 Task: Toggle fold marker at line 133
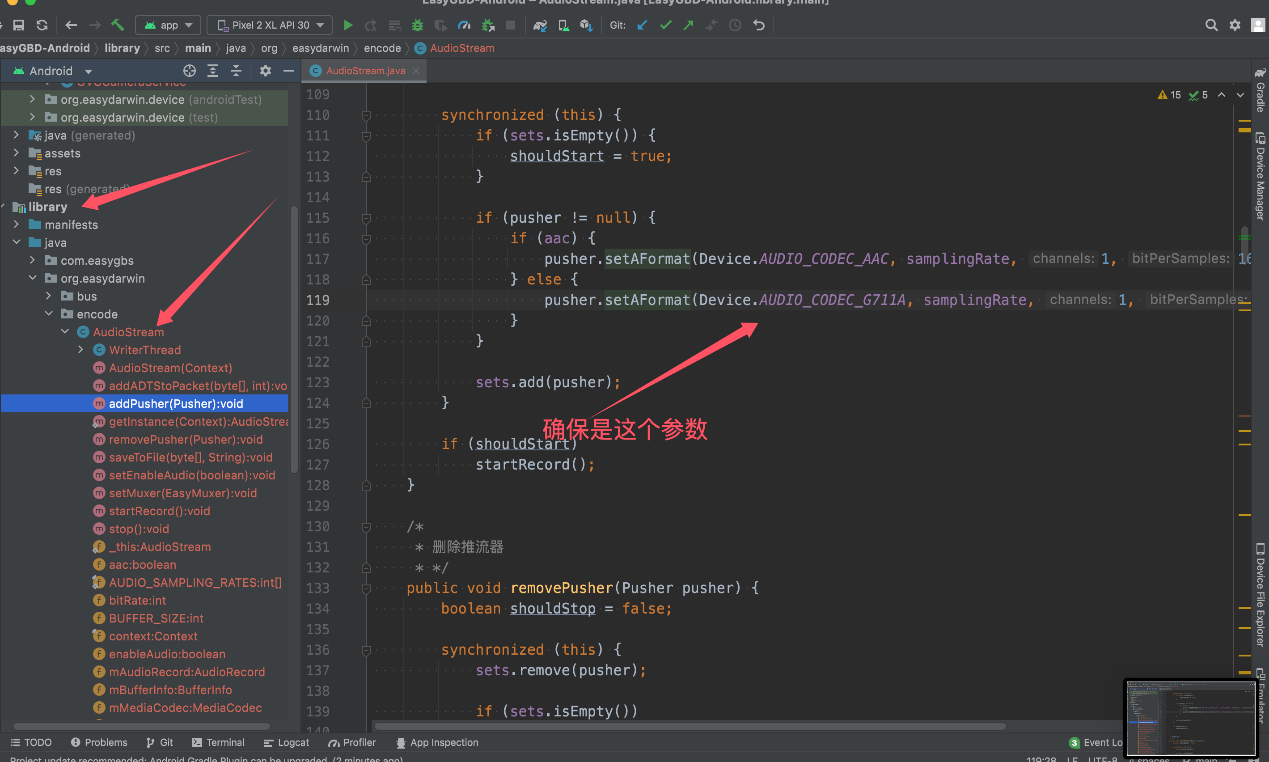point(367,588)
